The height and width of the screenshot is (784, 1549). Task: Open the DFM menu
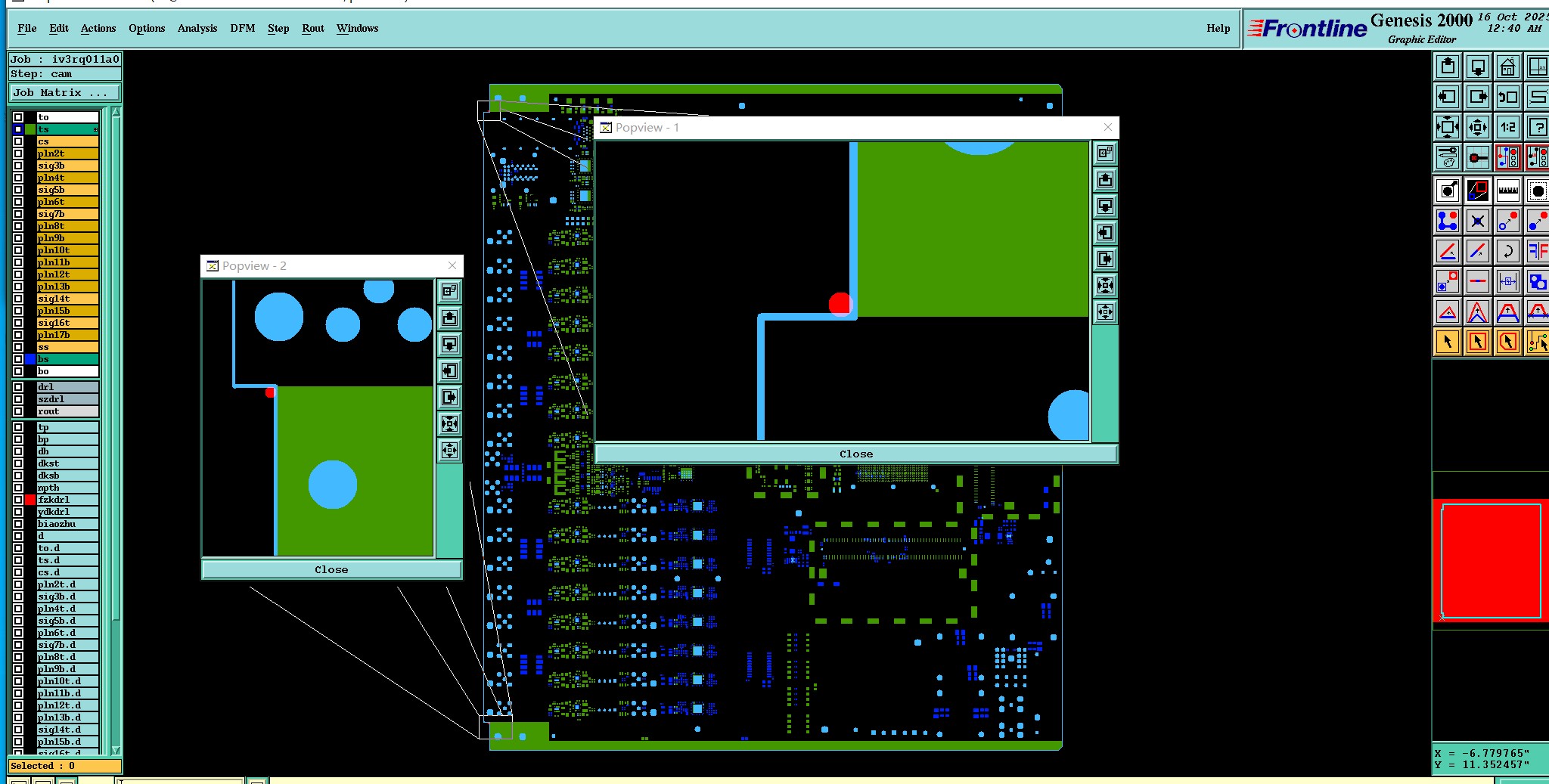point(243,28)
